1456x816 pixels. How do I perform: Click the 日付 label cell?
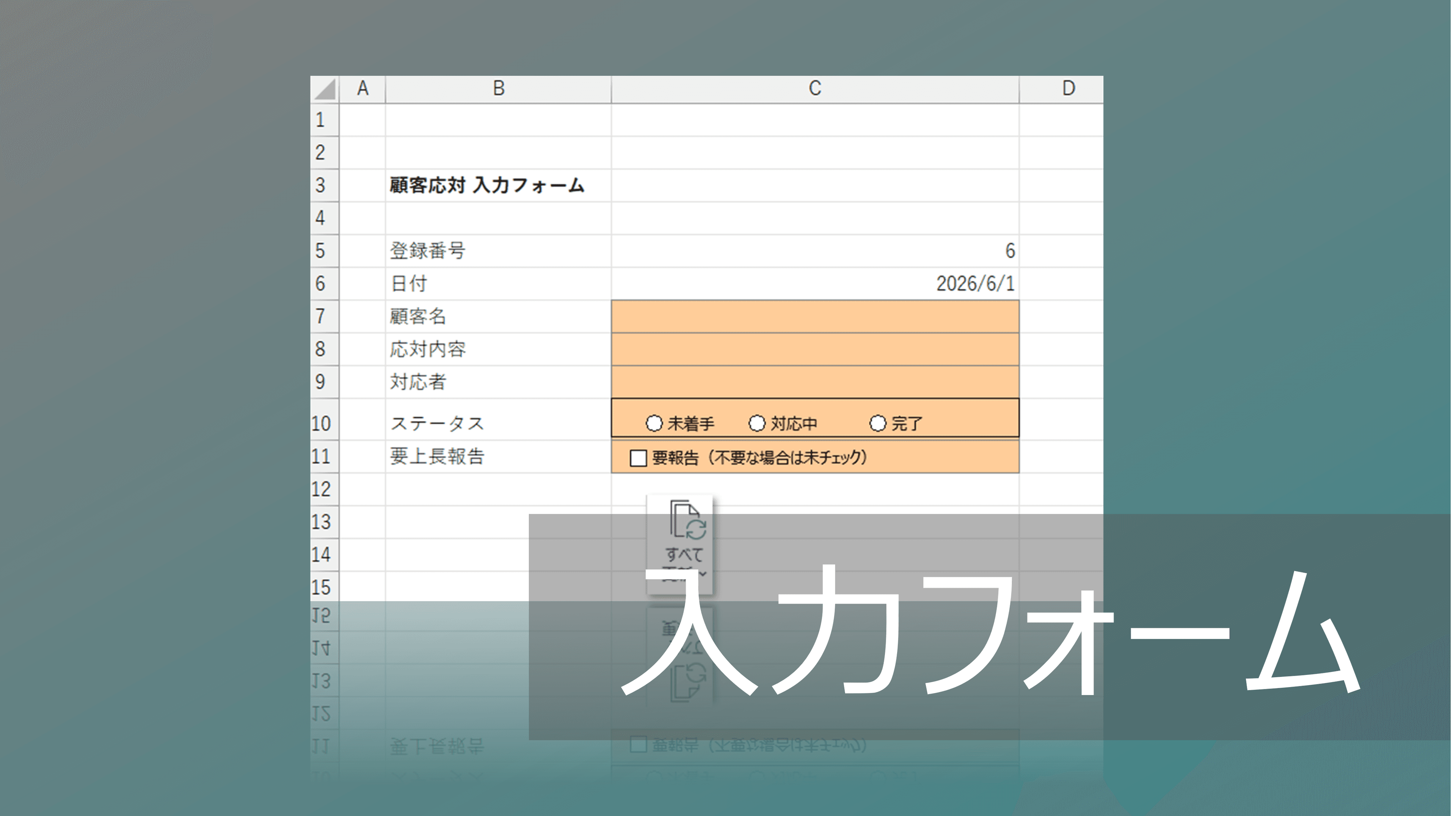(498, 284)
